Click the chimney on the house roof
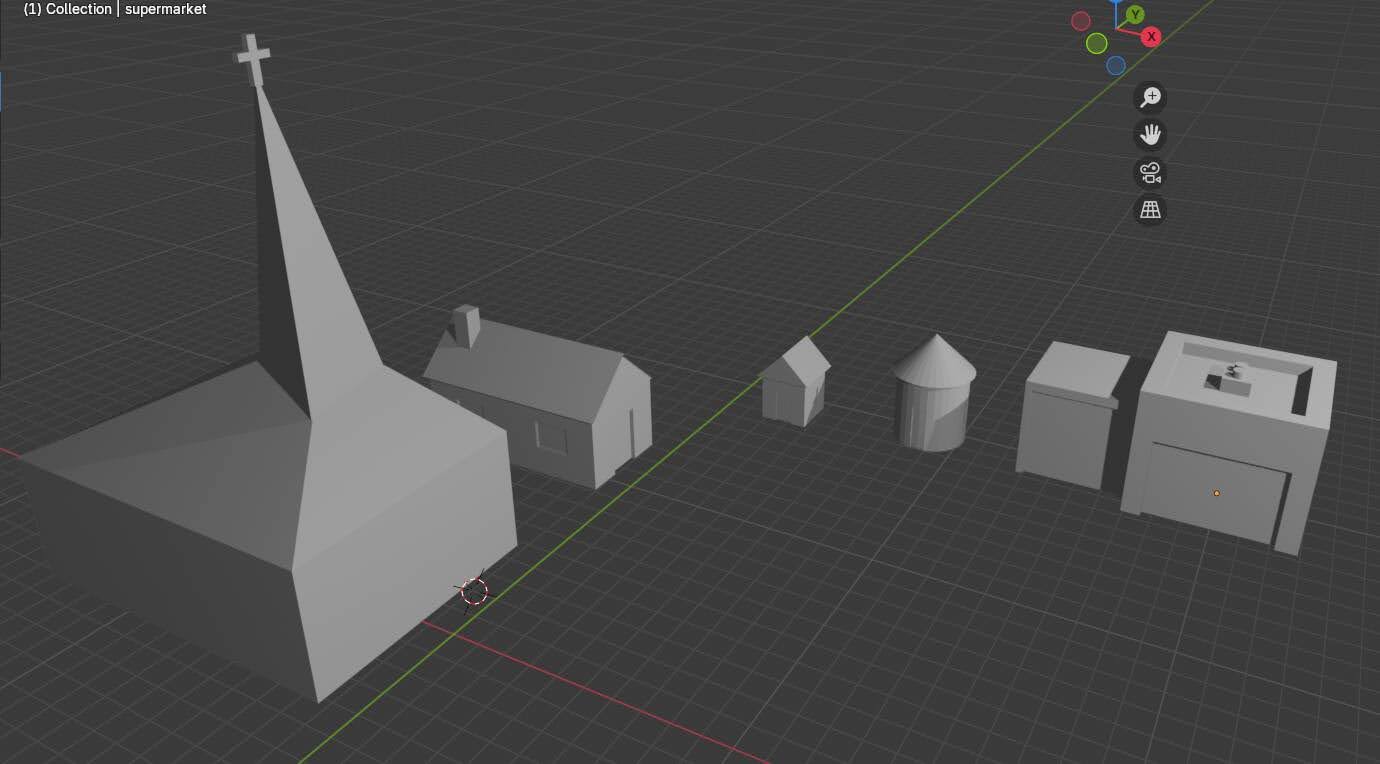This screenshot has height=764, width=1380. pos(466,325)
